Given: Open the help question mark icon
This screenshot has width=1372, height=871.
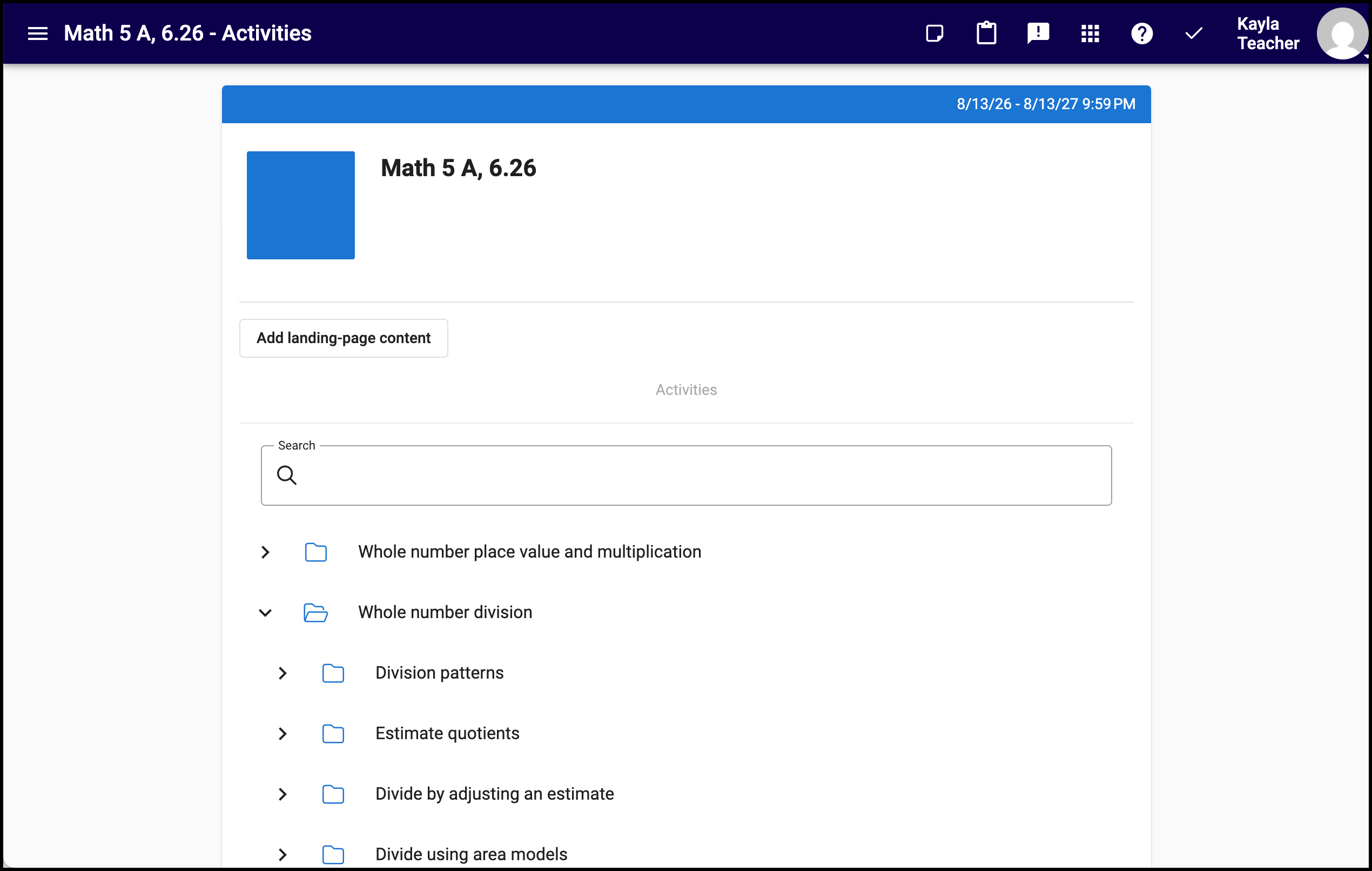Looking at the screenshot, I should coord(1142,33).
